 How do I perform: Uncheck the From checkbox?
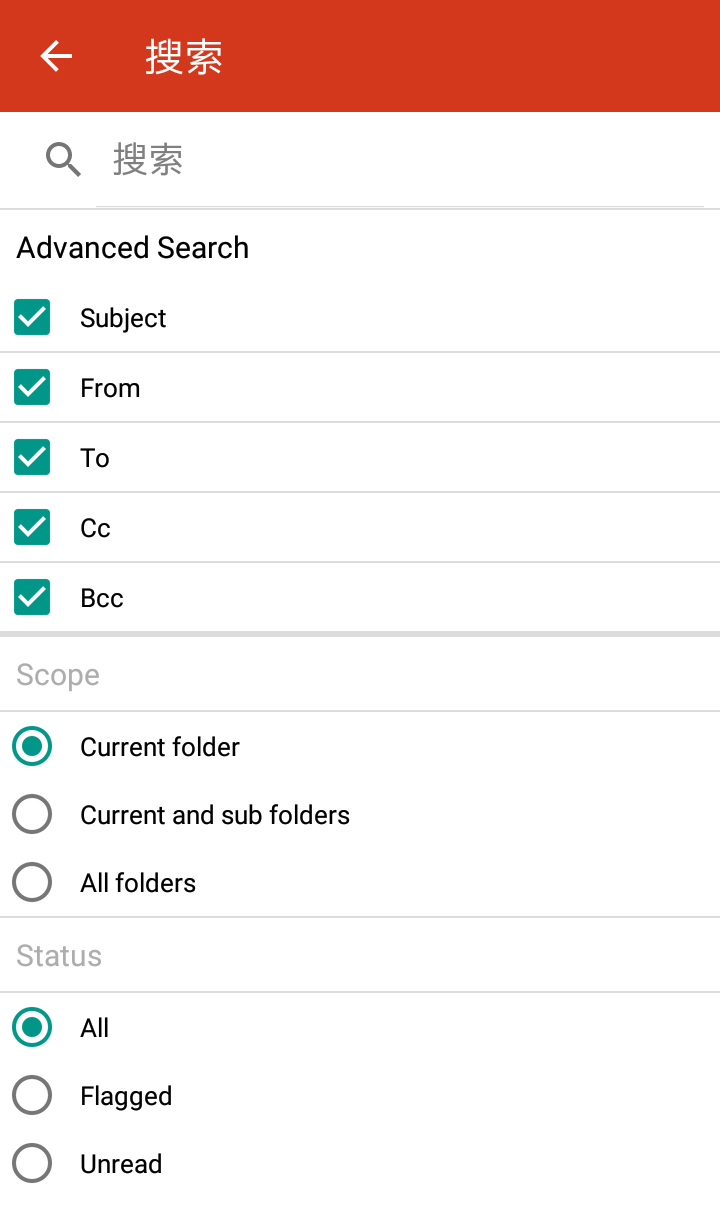tap(32, 388)
